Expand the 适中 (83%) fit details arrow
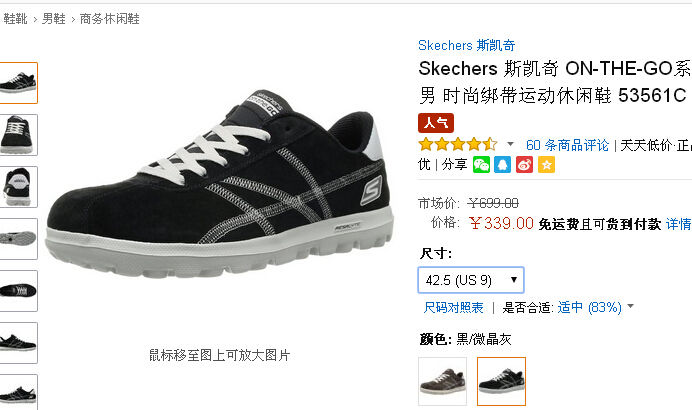This screenshot has width=692, height=410. (x=630, y=306)
